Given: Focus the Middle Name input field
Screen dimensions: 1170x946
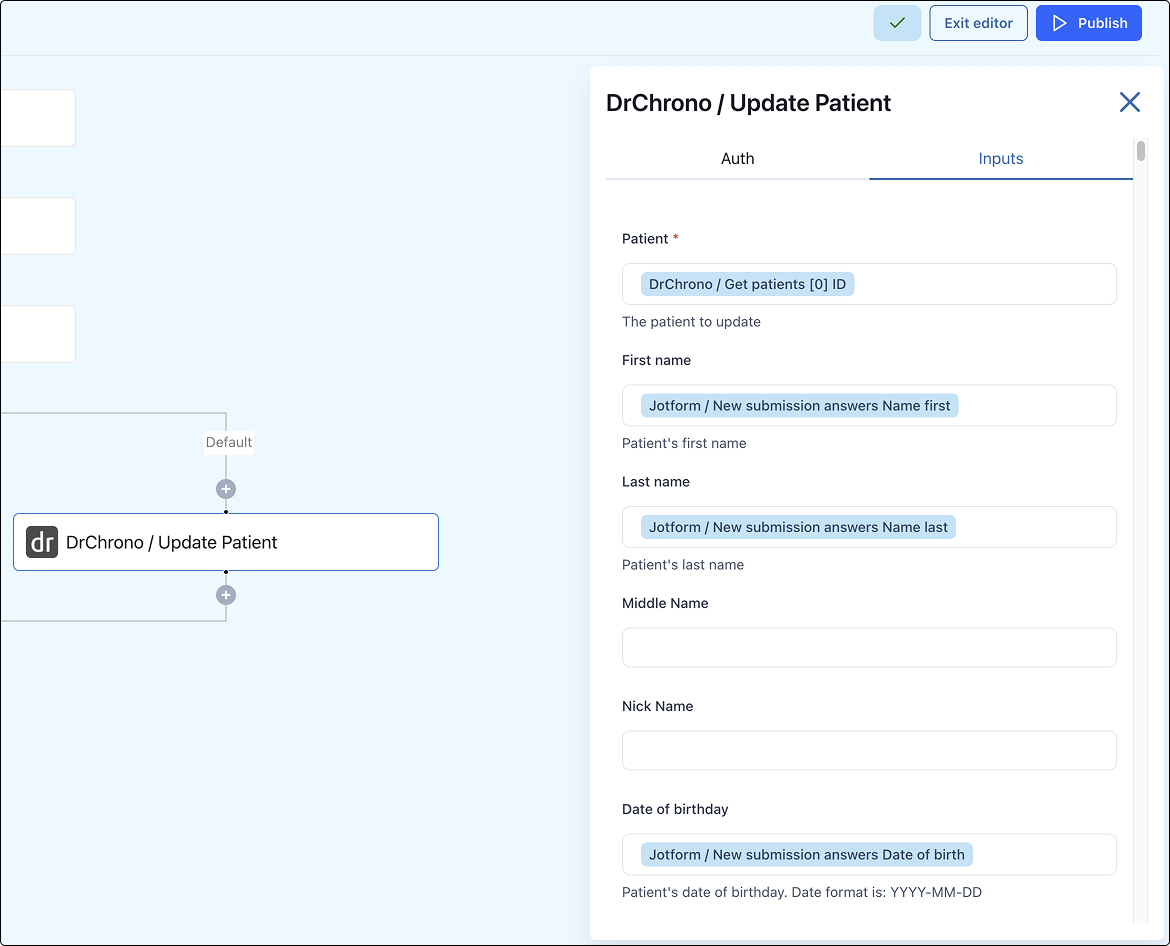Looking at the screenshot, I should tap(869, 648).
